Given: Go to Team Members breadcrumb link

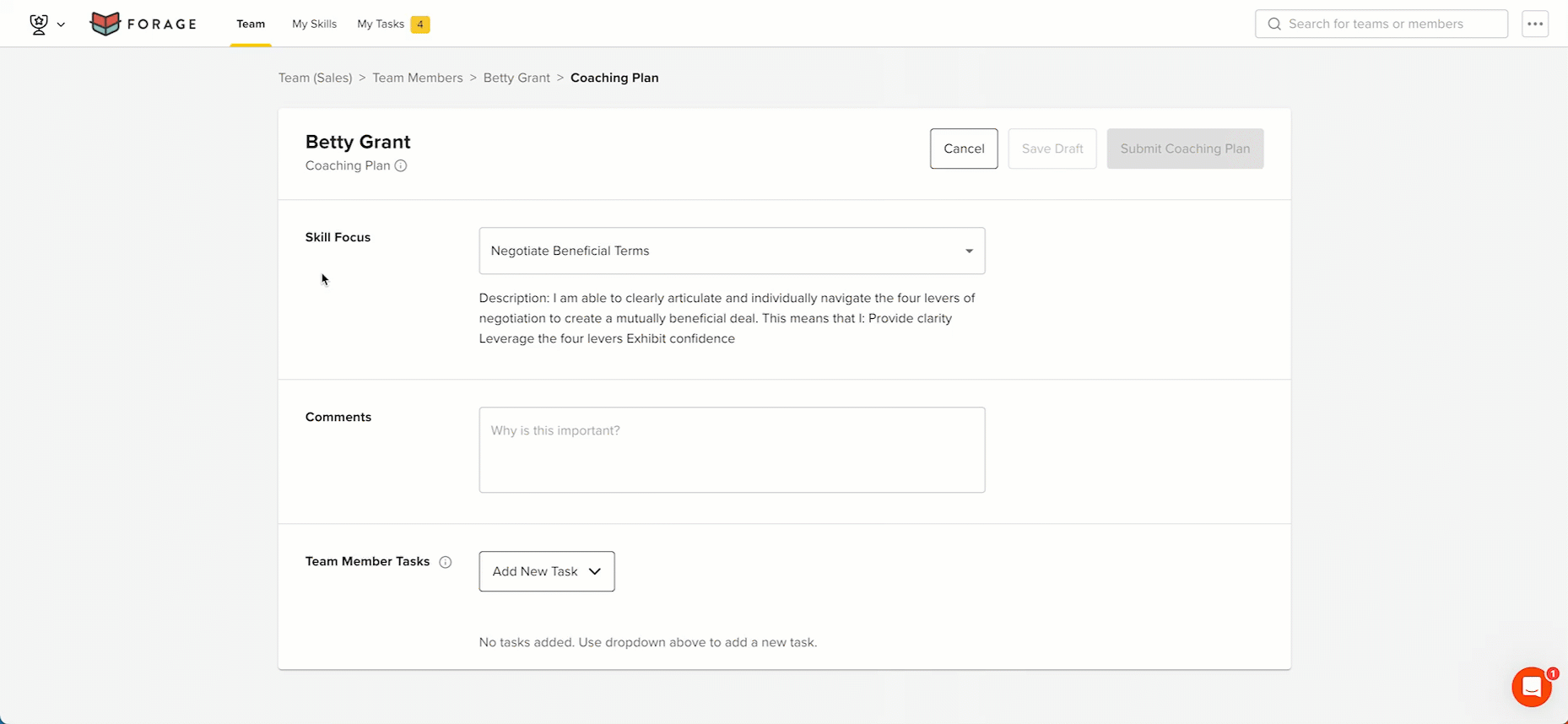Looking at the screenshot, I should (418, 78).
